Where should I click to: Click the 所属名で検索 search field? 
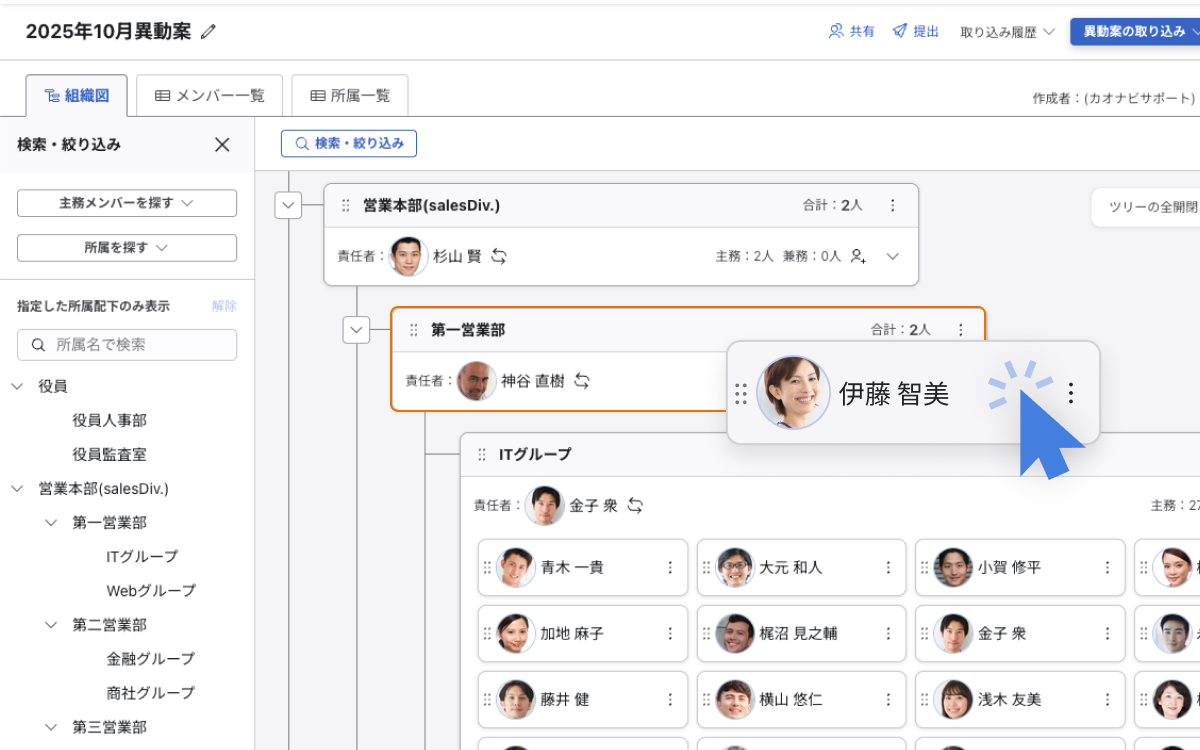pos(127,345)
